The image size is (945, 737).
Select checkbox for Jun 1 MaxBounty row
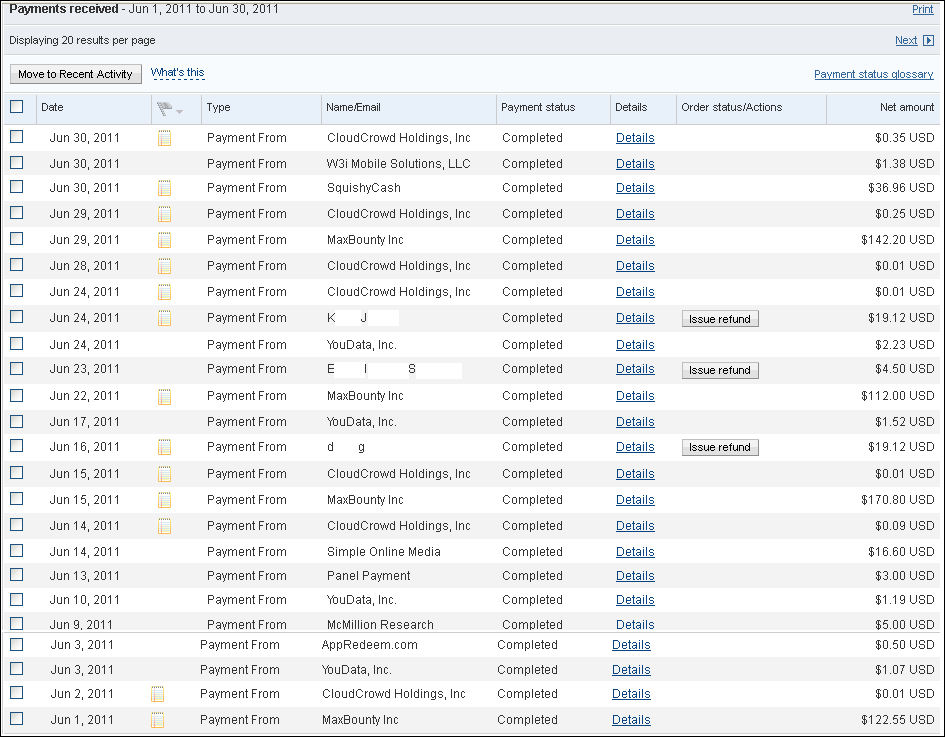[17, 719]
